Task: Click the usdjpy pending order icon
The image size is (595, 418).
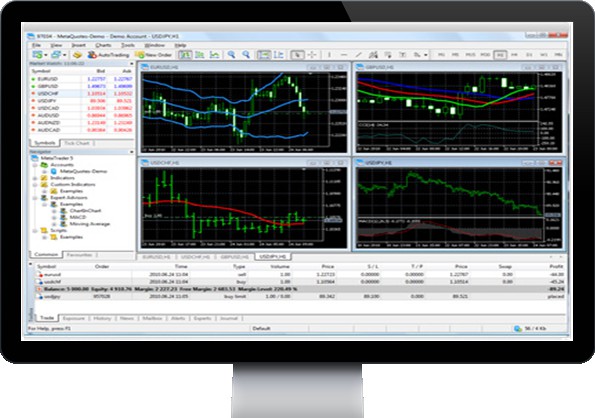Action: pyautogui.click(x=39, y=296)
